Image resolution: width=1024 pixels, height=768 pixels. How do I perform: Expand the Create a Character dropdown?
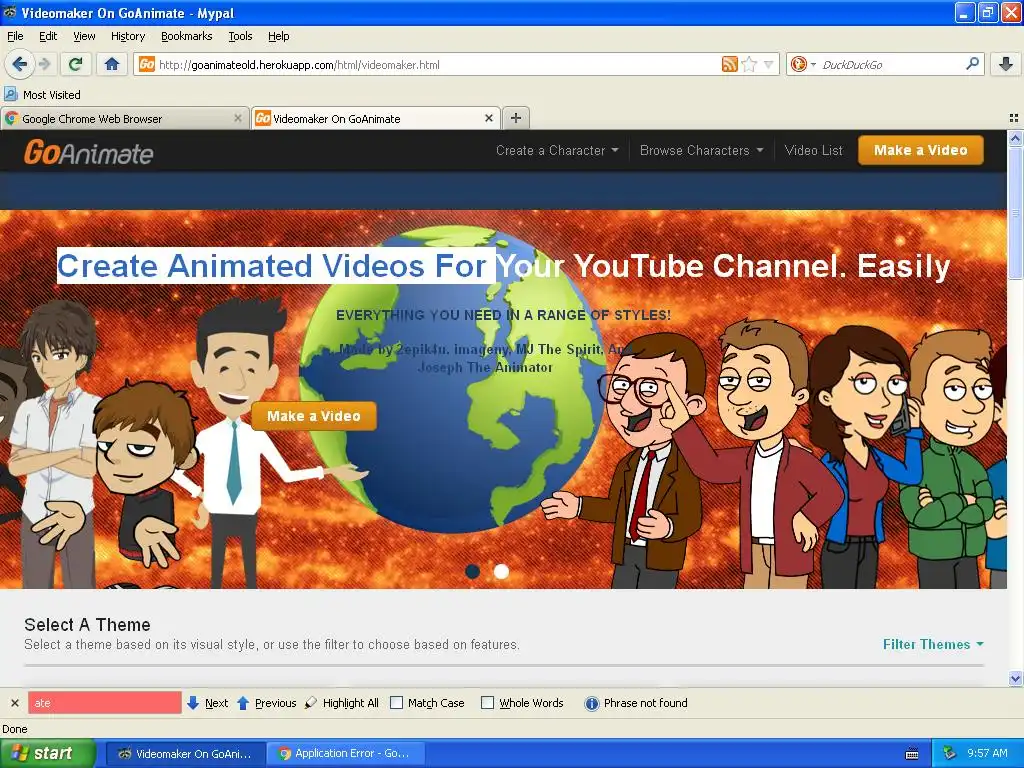click(556, 150)
